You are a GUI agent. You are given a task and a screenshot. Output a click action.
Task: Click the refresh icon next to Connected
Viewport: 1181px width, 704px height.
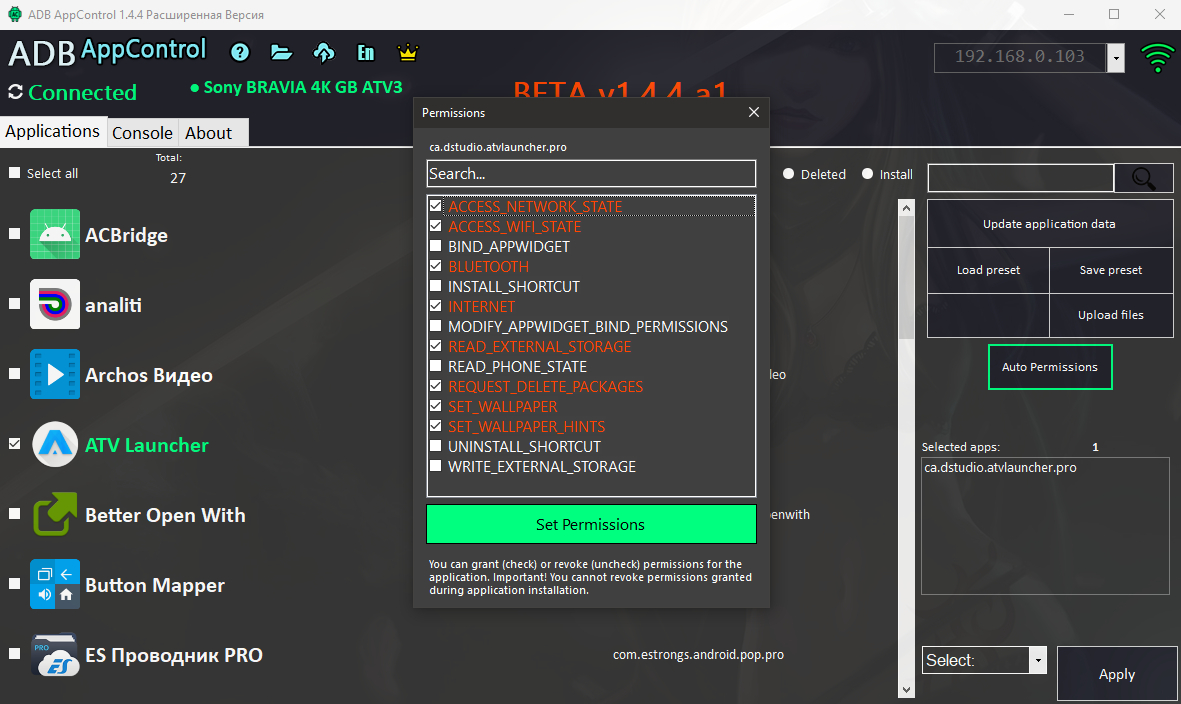coord(14,92)
